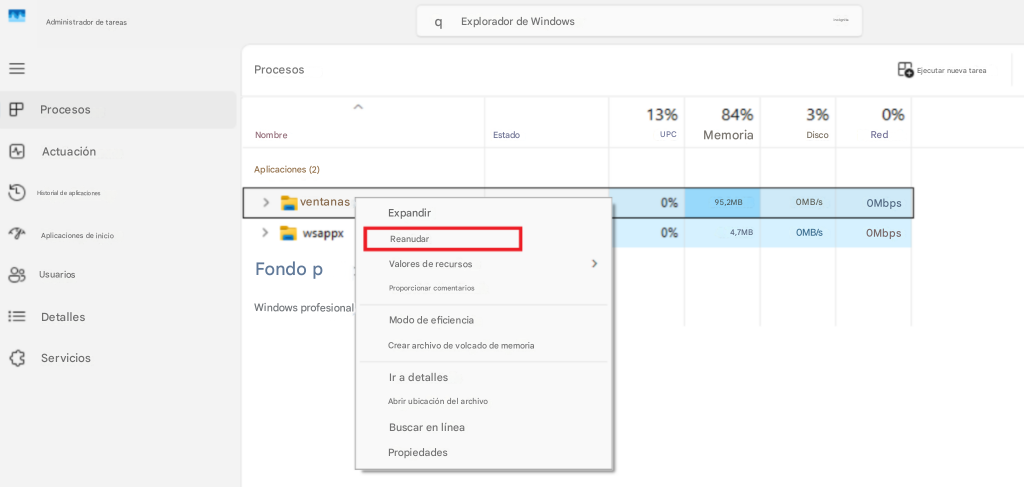The width and height of the screenshot is (1024, 487).
Task: Expand the wsappx process row
Action: [x=264, y=232]
